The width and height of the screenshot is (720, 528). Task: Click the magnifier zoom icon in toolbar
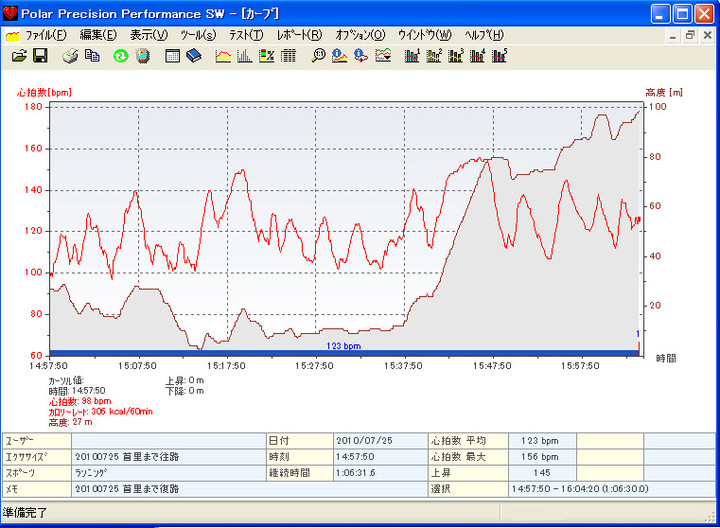[318, 56]
